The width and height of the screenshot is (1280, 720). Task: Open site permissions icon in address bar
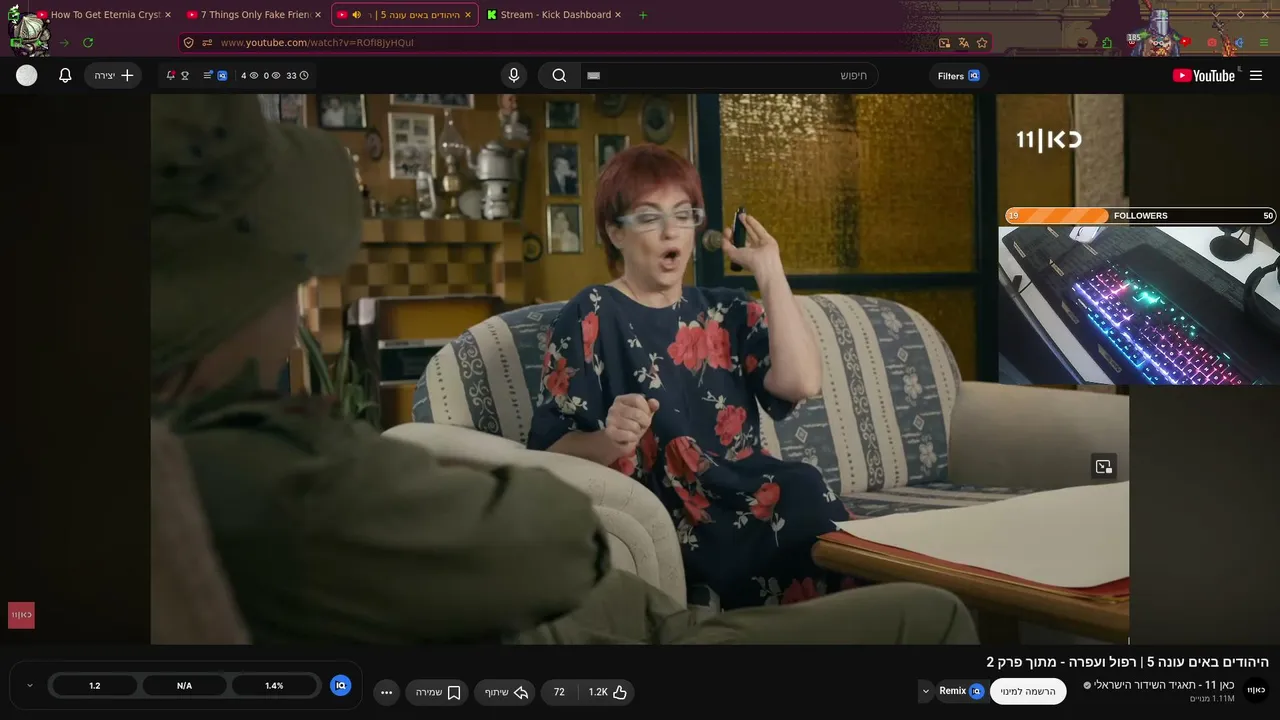click(x=207, y=43)
